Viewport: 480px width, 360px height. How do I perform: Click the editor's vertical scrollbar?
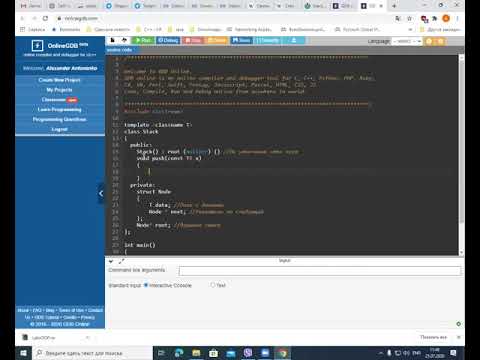point(462,140)
